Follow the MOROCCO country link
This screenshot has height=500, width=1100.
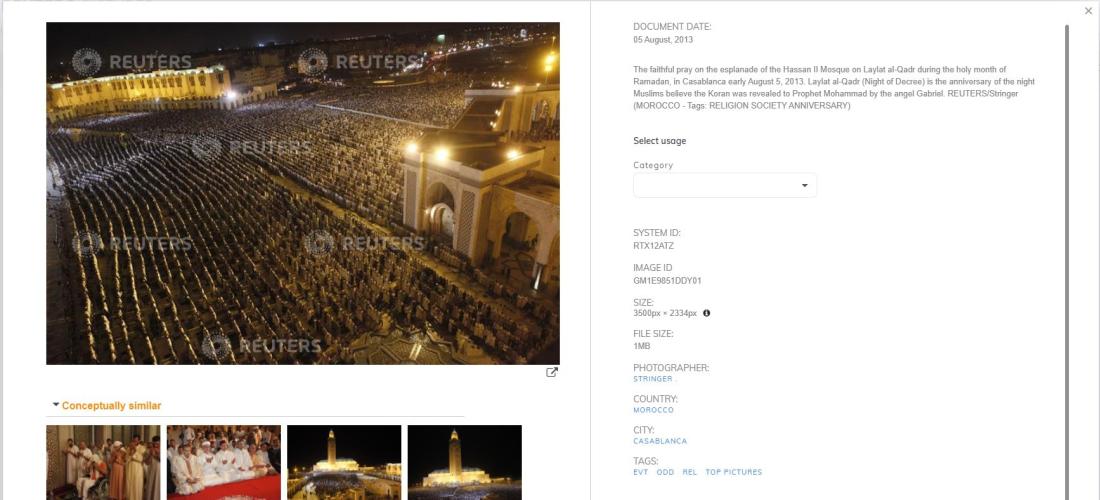653,410
